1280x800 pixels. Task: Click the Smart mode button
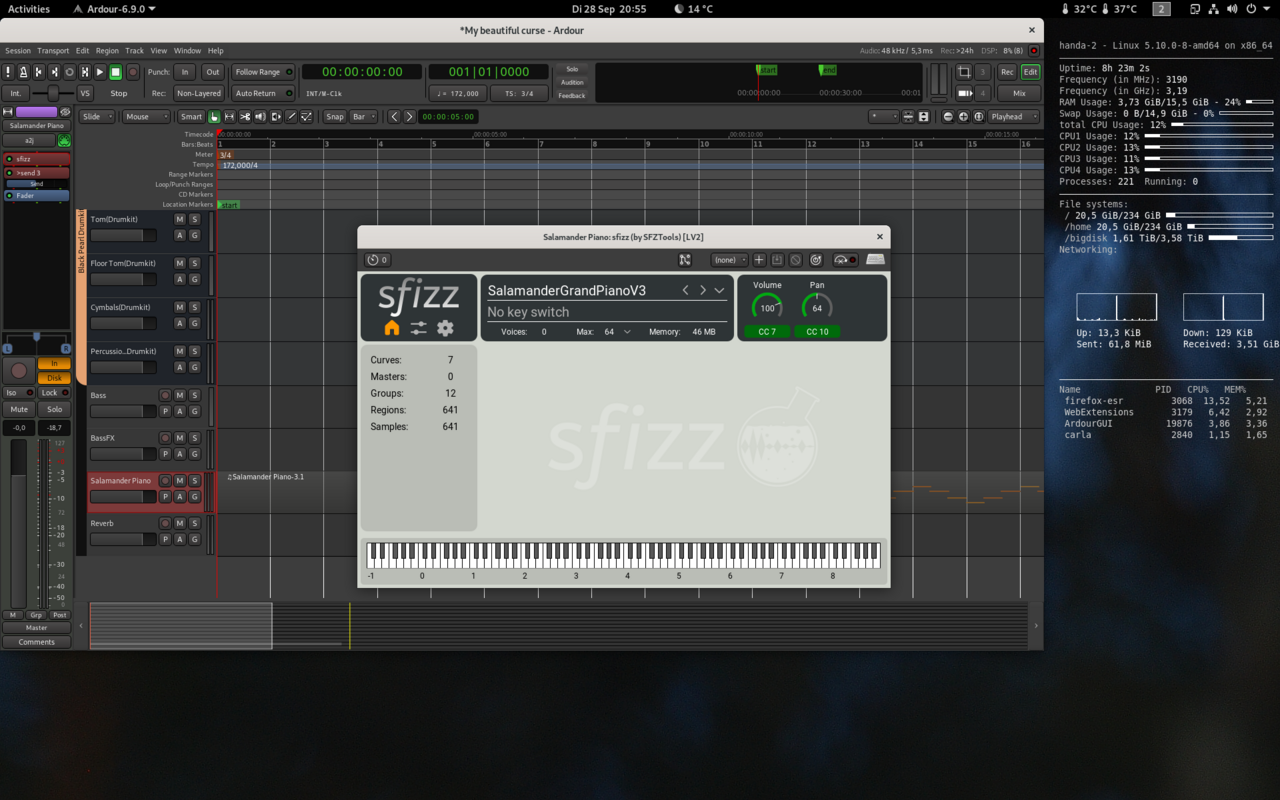(191, 117)
